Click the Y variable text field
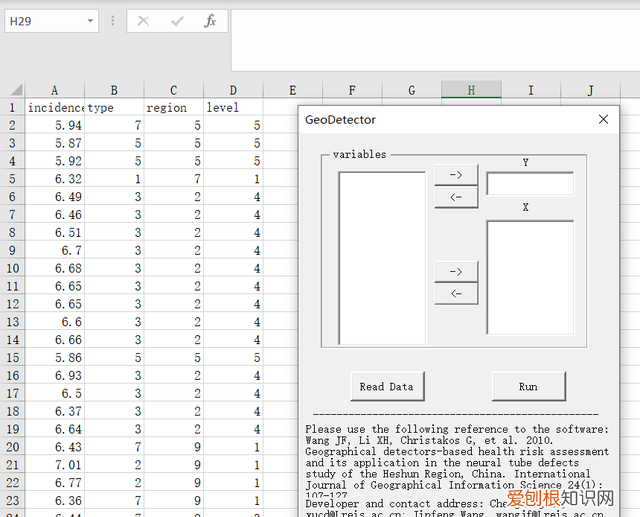 (530, 184)
